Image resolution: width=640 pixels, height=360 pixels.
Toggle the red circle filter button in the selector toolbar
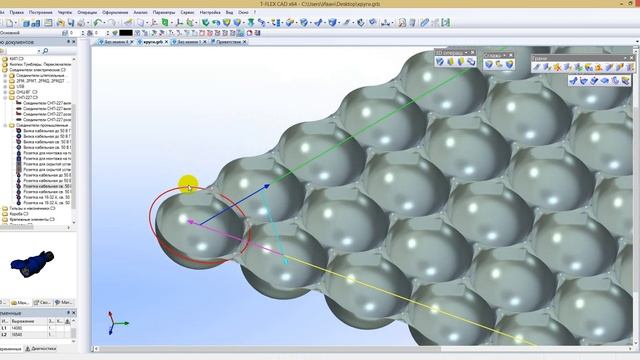click(249, 33)
